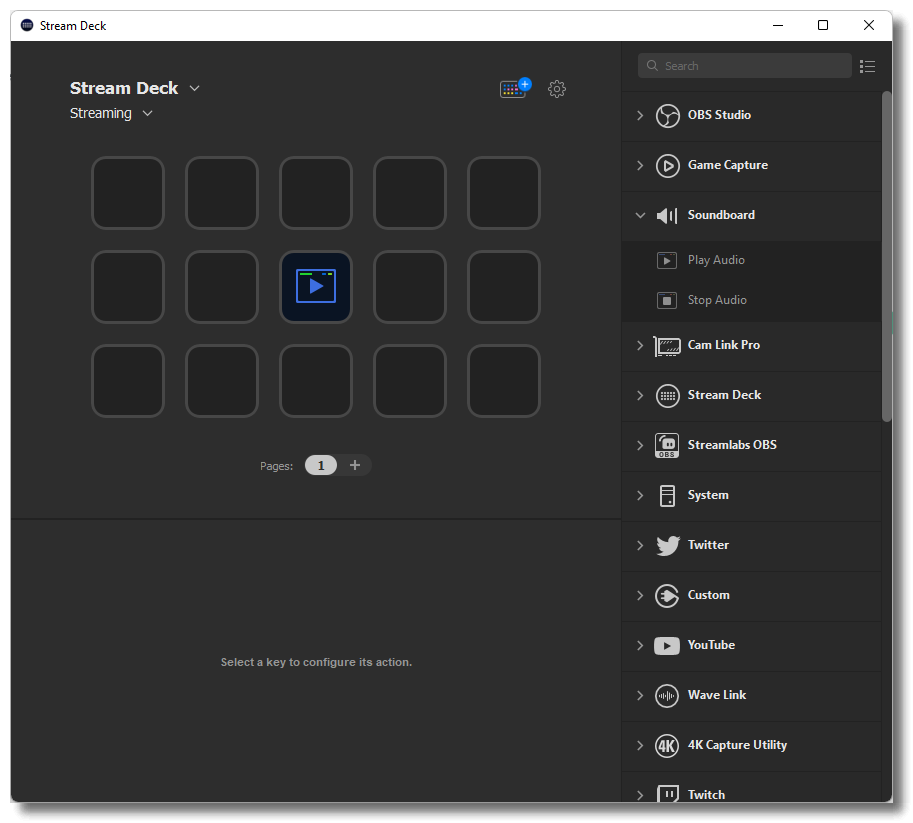The width and height of the screenshot is (913, 823).
Task: Expand the Game Capture category chevron
Action: tap(640, 165)
